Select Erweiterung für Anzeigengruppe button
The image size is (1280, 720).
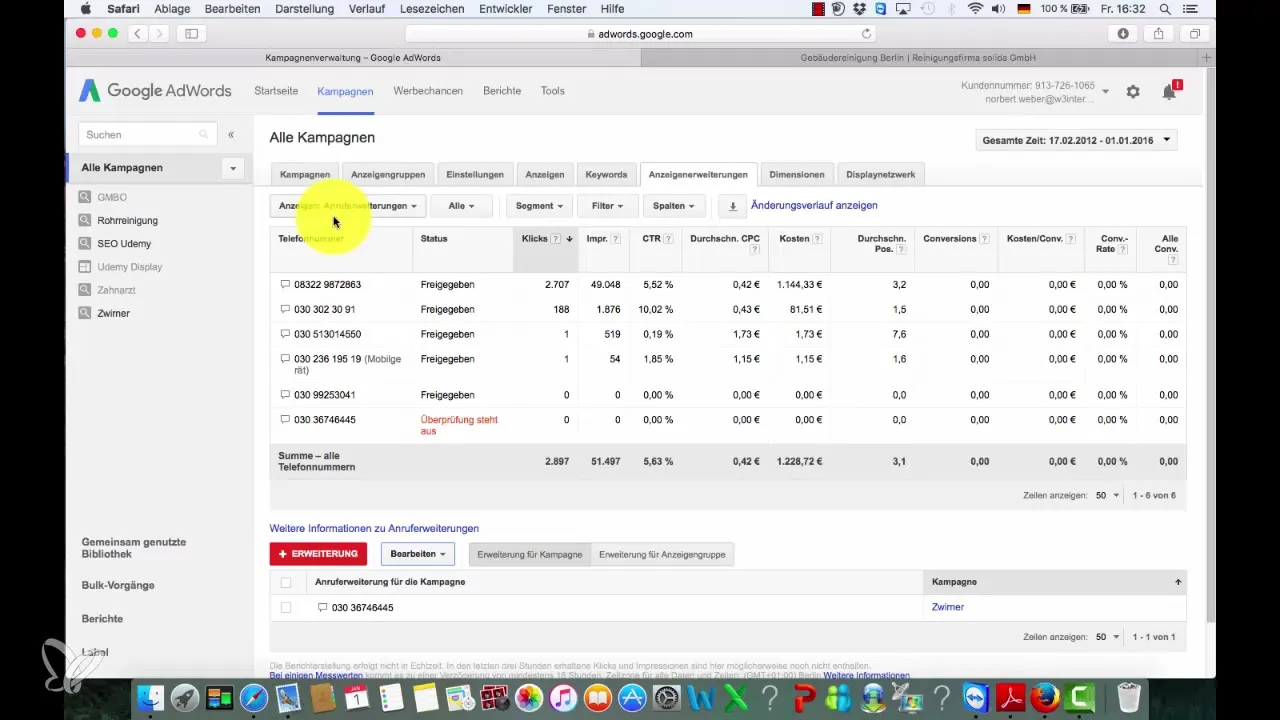[662, 554]
